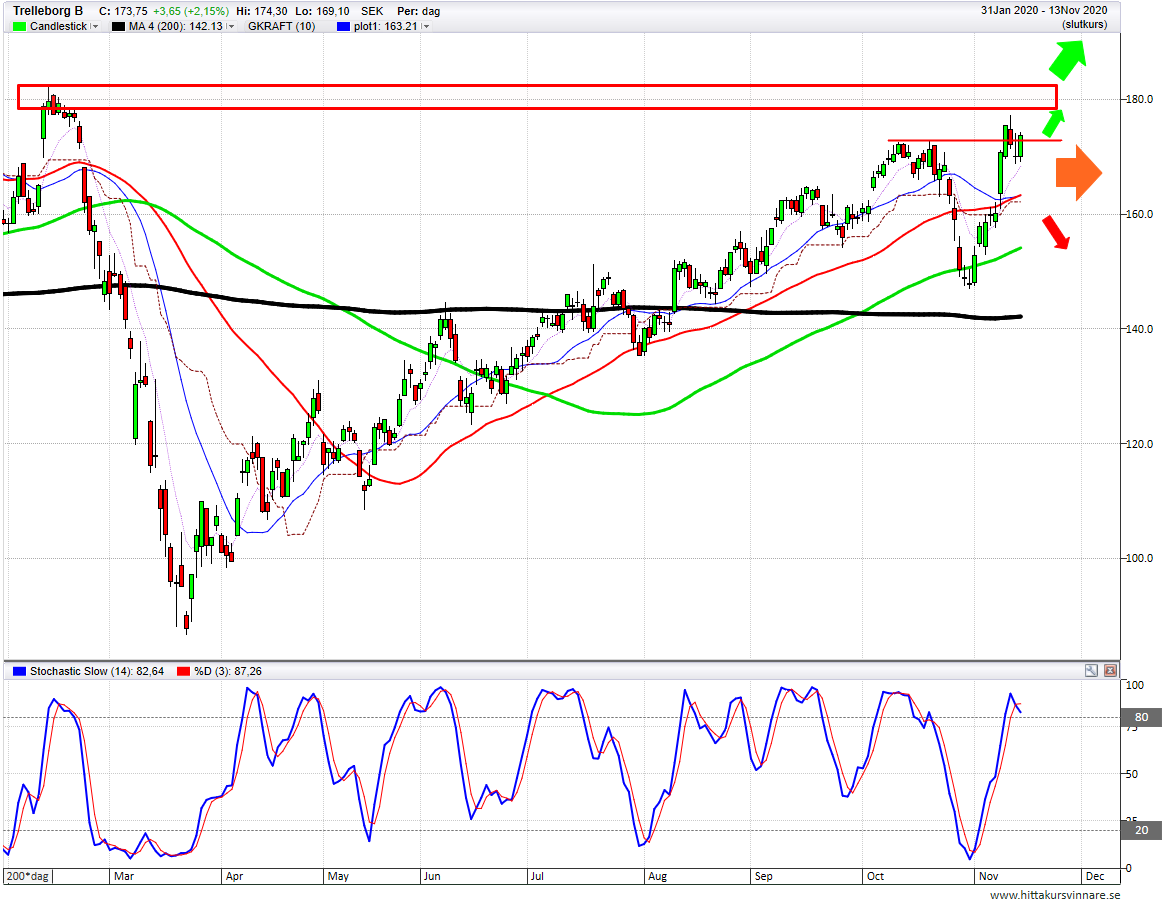1165x900 pixels.
Task: Click the (slutkurs) label
Action: [x=1084, y=25]
